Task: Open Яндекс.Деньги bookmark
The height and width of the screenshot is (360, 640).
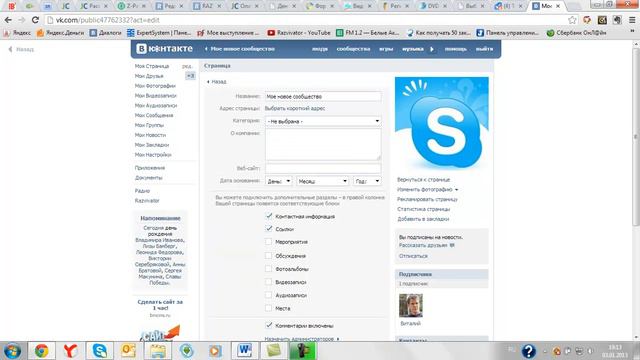Action: 60,33
